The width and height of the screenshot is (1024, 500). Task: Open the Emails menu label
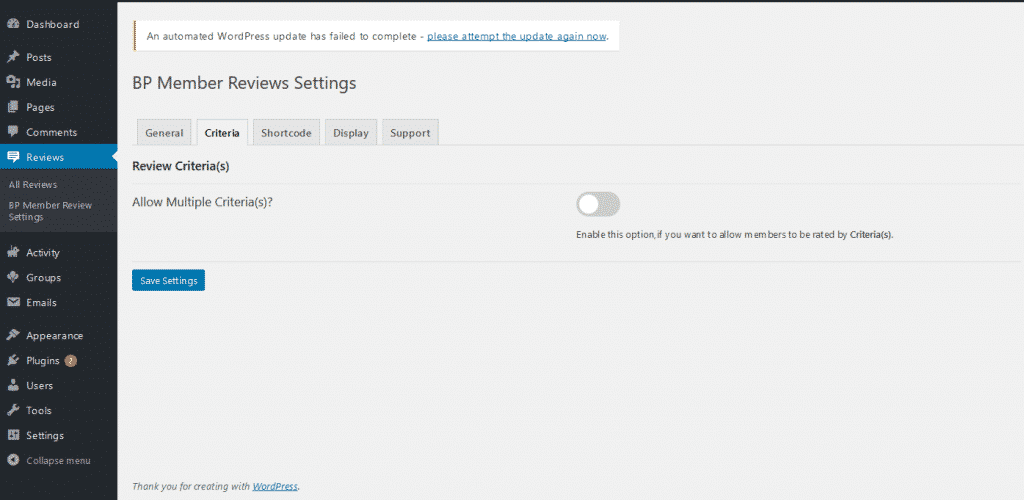(41, 302)
